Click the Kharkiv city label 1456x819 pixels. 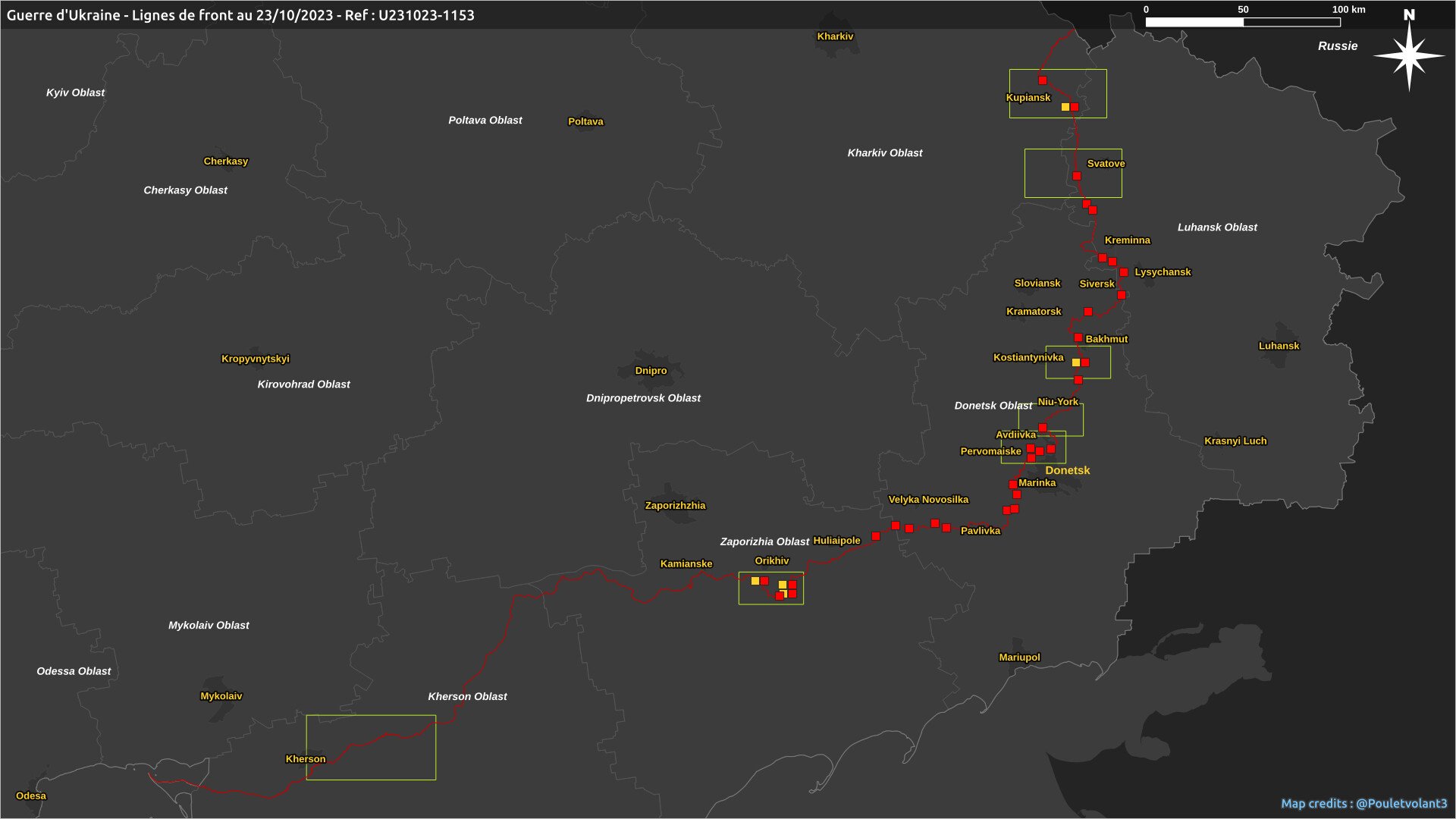click(835, 36)
